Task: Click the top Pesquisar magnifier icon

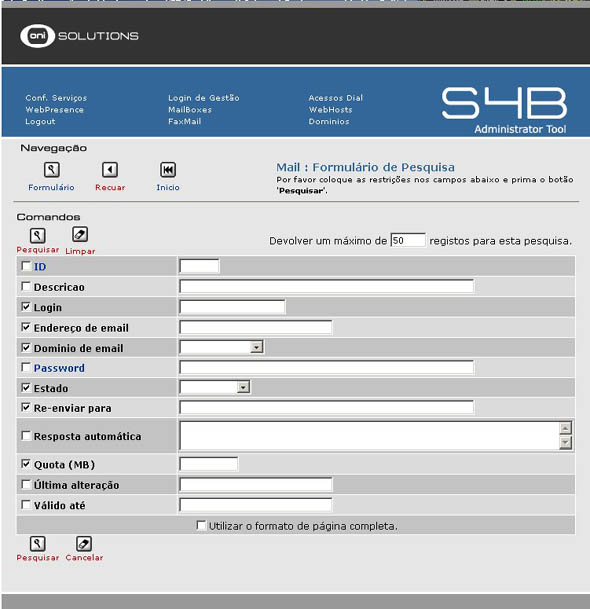Action: 37,235
